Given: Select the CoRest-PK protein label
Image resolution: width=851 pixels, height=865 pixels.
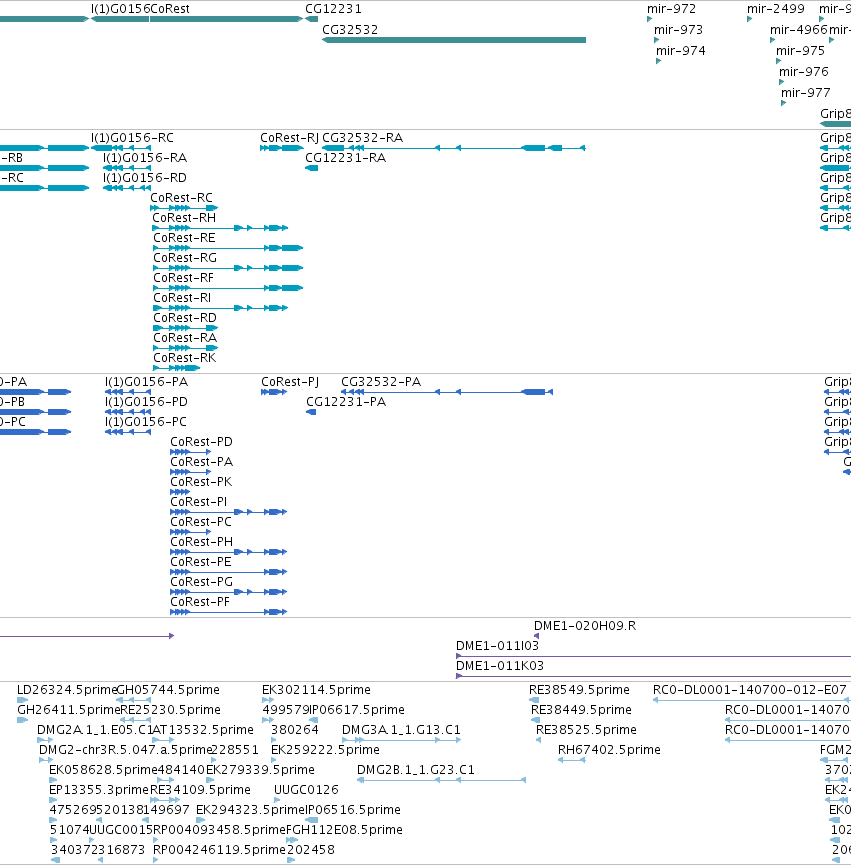Looking at the screenshot, I should [201, 482].
